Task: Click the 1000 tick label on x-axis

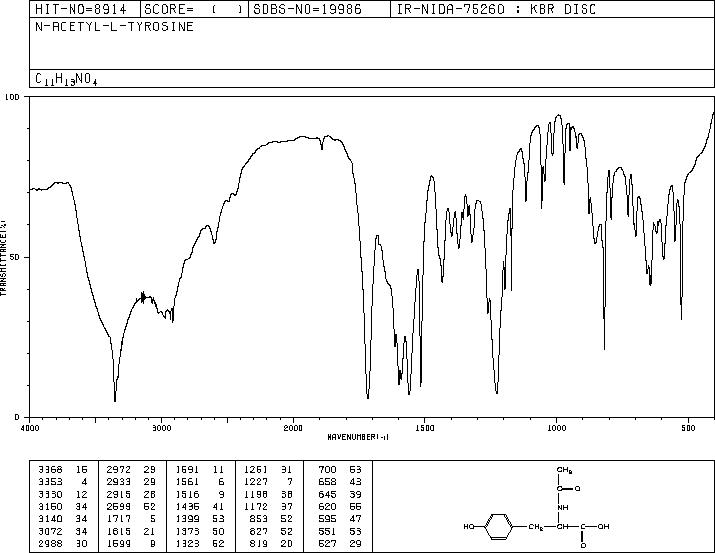Action: [x=556, y=428]
